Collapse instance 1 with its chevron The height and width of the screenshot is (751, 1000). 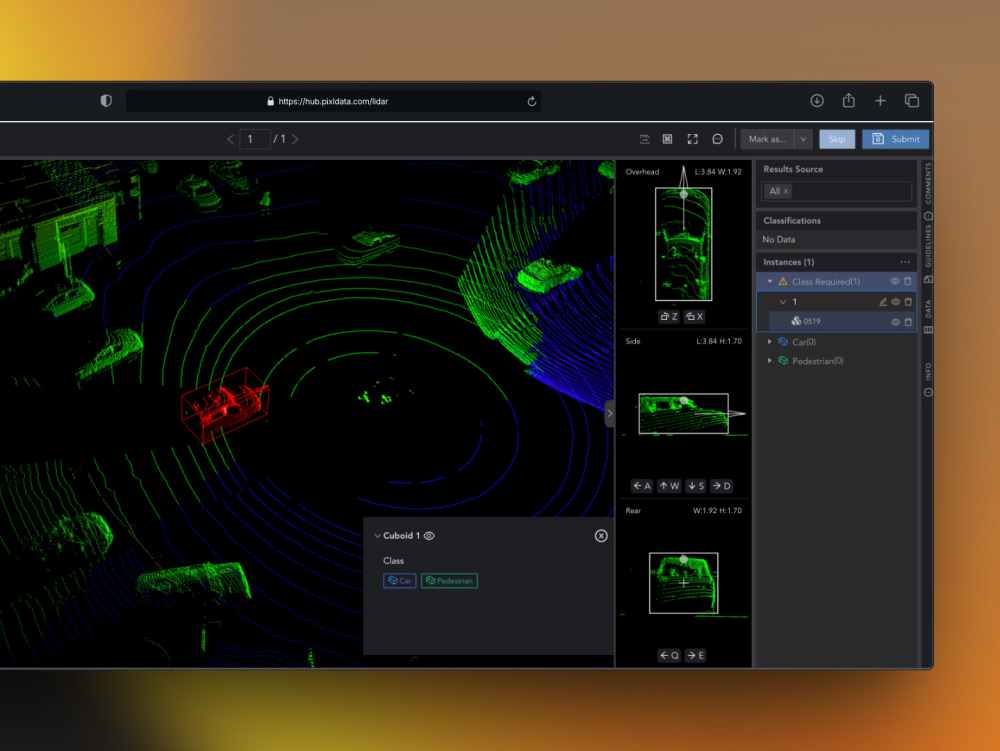pos(783,302)
